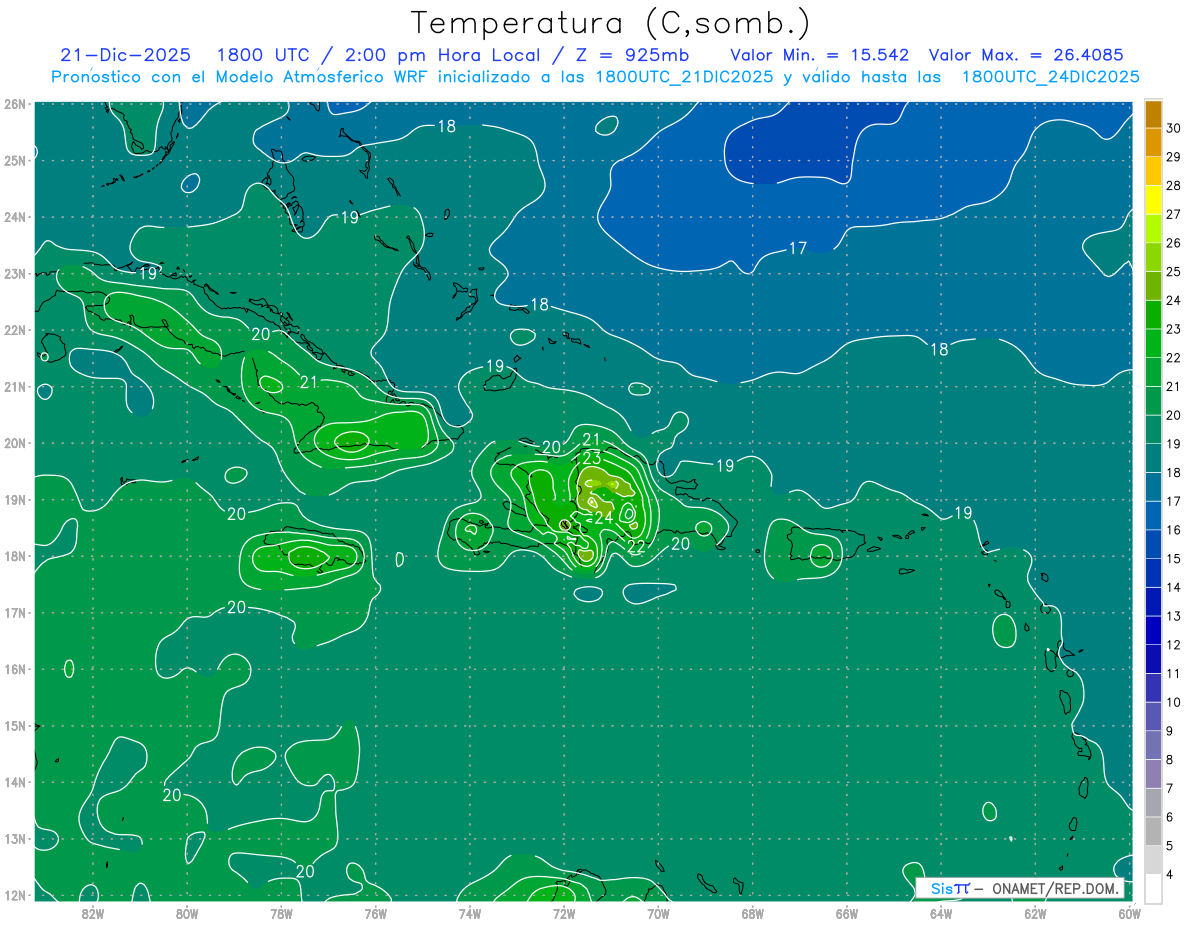Click the contour label "23" over Hispaniola

pos(591,457)
